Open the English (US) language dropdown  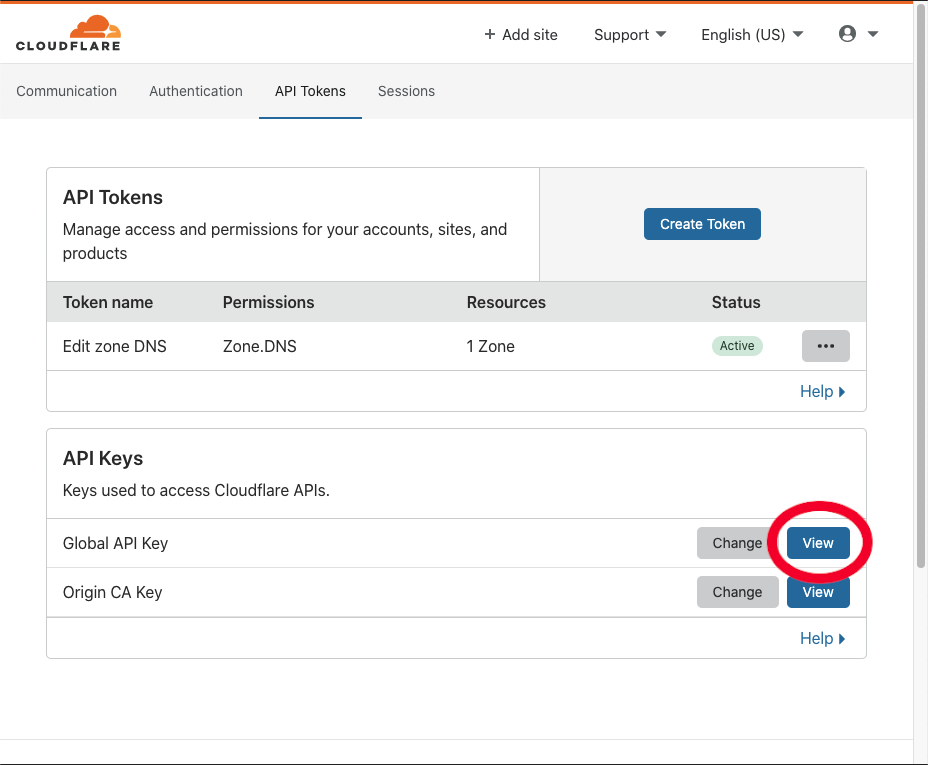pos(752,34)
